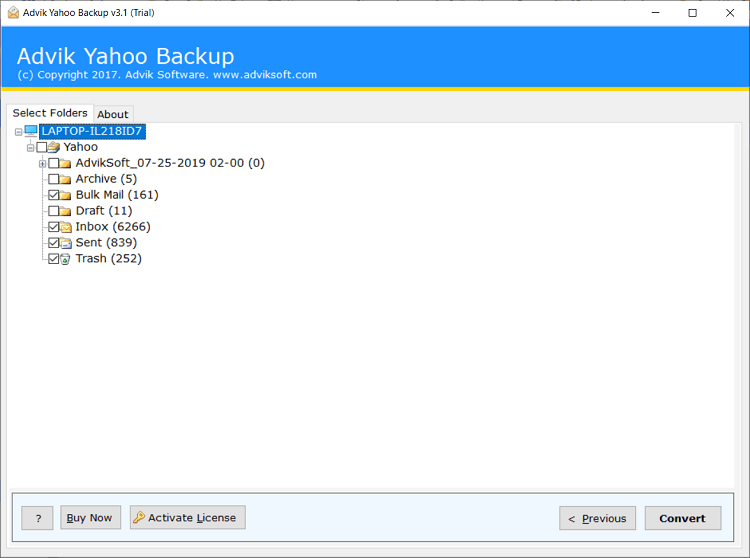The width and height of the screenshot is (750, 558).
Task: Click the Bulk Mail folder icon
Action: point(66,195)
